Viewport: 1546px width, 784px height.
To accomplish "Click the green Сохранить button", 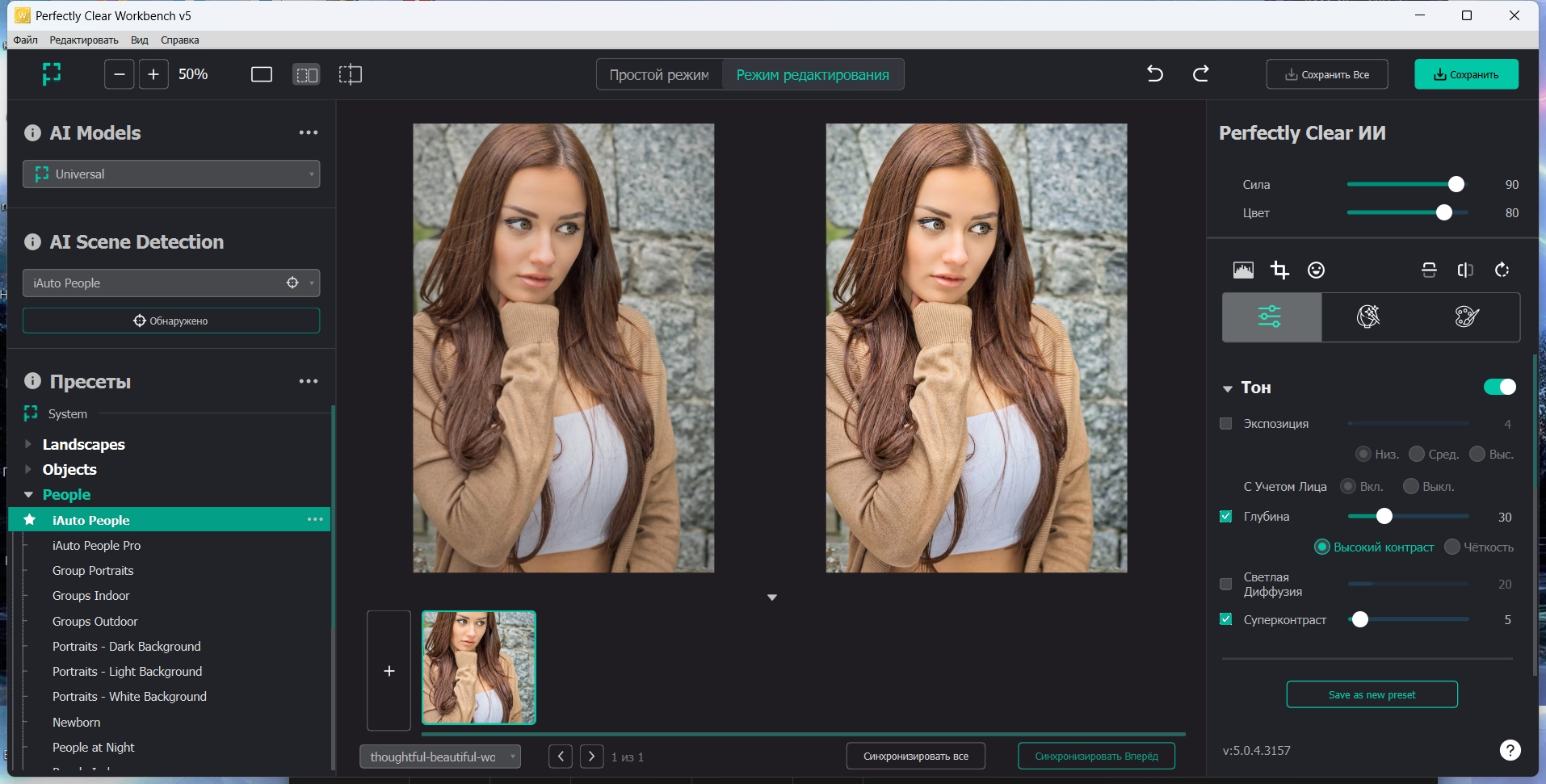I will (x=1466, y=74).
